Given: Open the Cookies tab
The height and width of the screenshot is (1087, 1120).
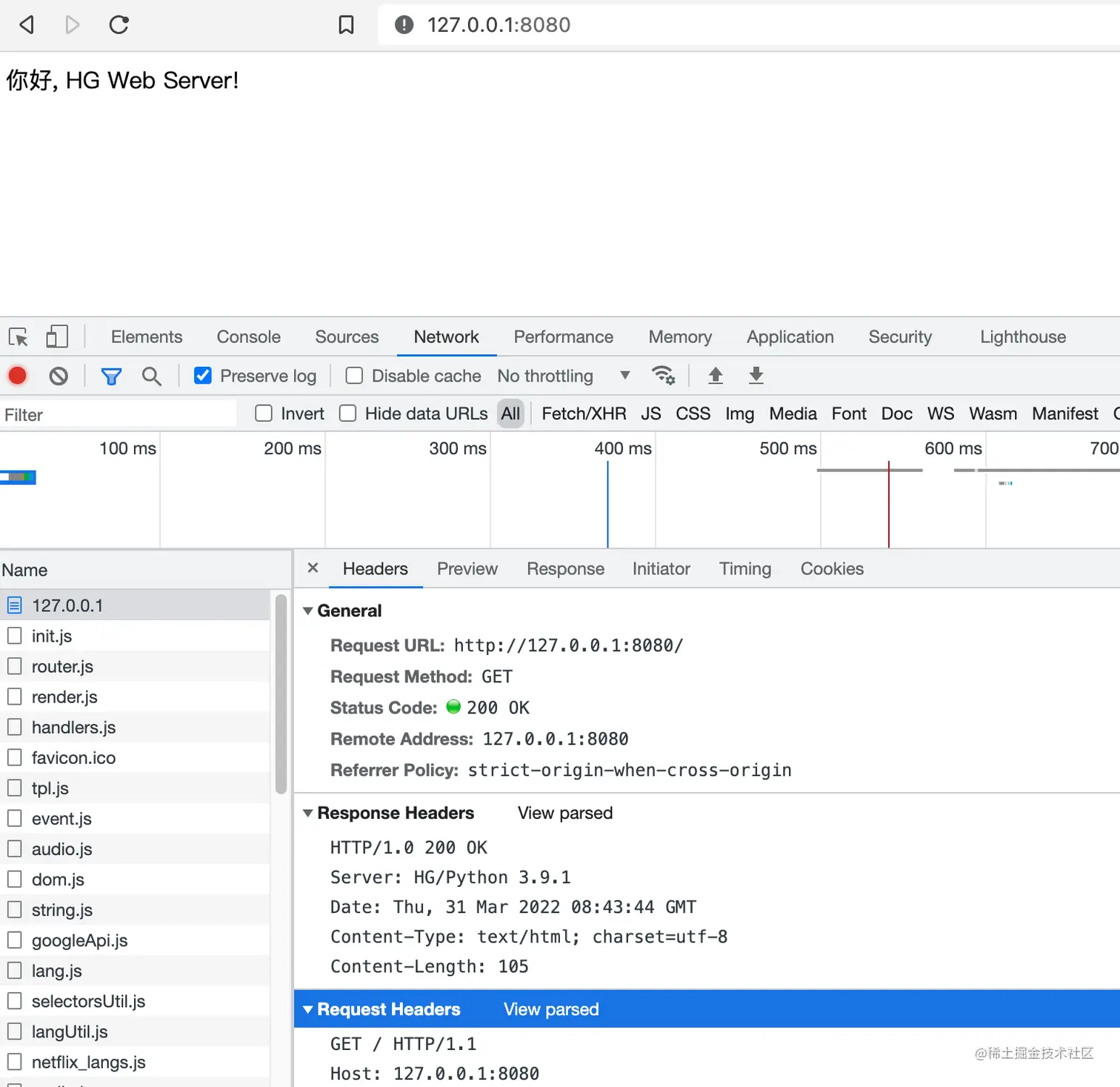Looking at the screenshot, I should [x=832, y=568].
